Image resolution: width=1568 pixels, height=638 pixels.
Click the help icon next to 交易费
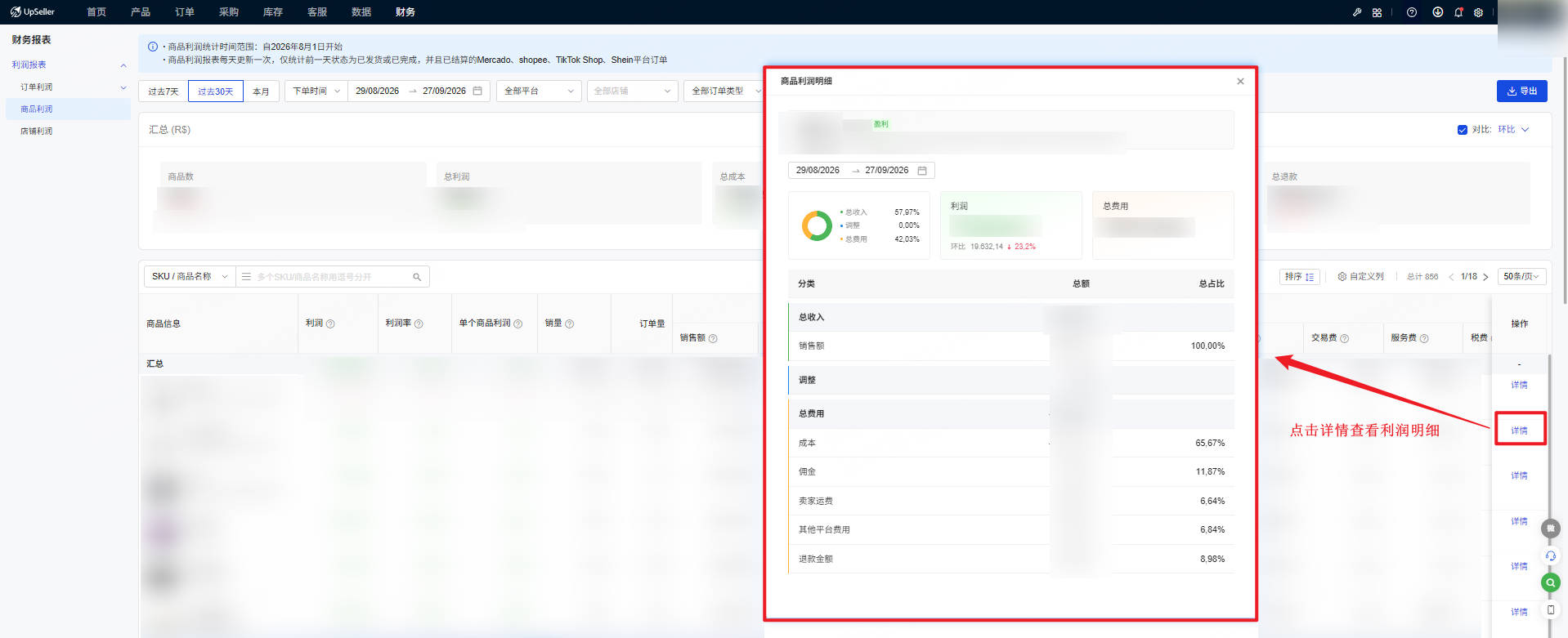(x=1345, y=338)
